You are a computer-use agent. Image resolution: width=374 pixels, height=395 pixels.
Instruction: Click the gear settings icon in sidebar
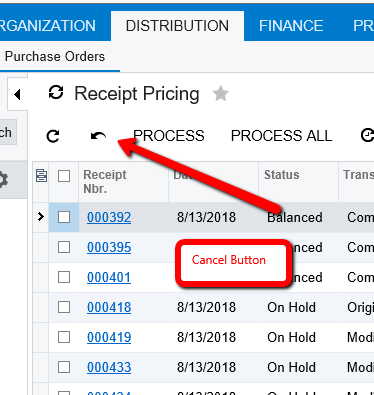tap(3, 180)
